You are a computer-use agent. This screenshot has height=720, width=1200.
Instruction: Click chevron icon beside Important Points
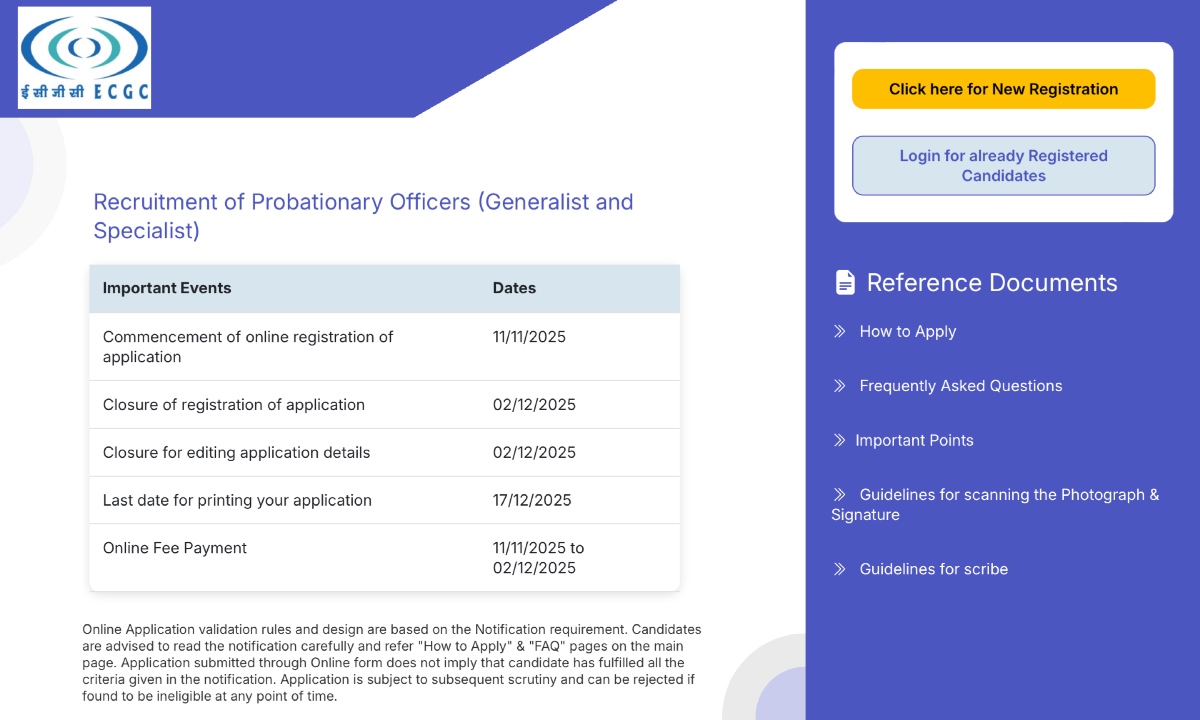840,440
